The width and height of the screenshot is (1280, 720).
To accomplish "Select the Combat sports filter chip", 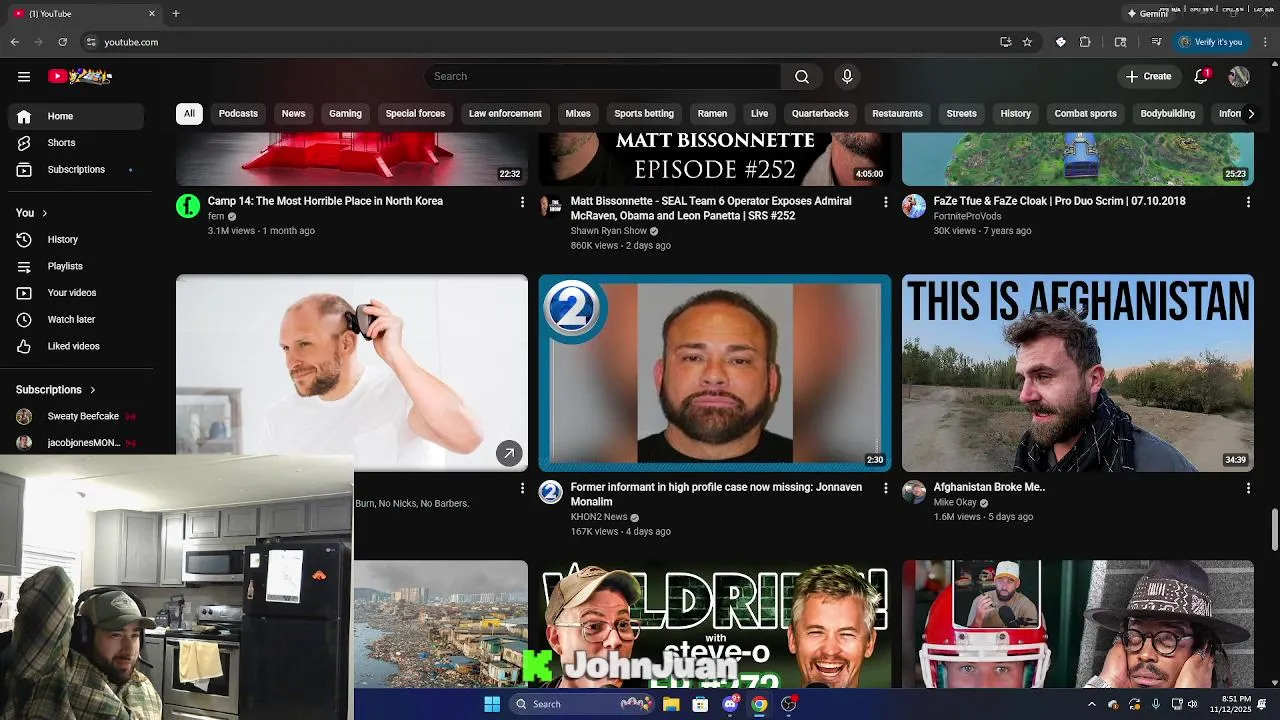I will tap(1085, 114).
